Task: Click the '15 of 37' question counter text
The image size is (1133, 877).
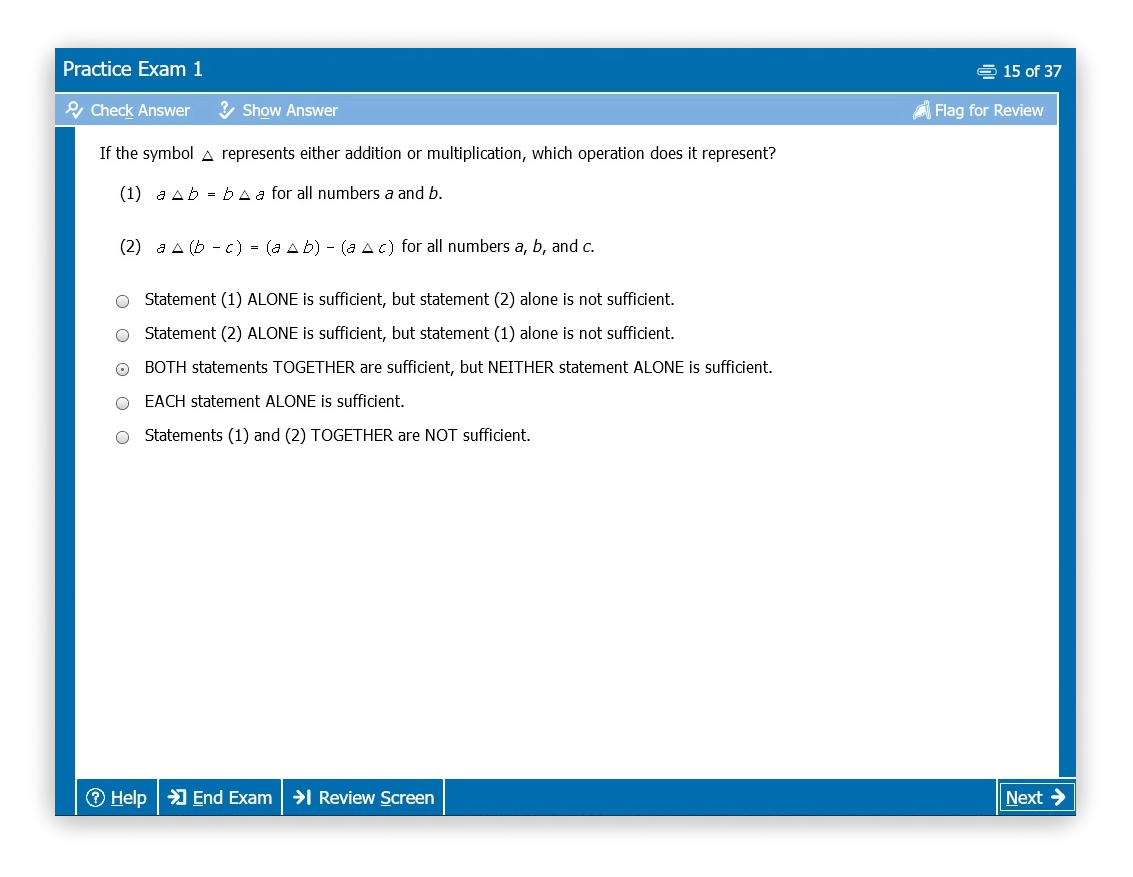Action: pyautogui.click(x=1032, y=71)
